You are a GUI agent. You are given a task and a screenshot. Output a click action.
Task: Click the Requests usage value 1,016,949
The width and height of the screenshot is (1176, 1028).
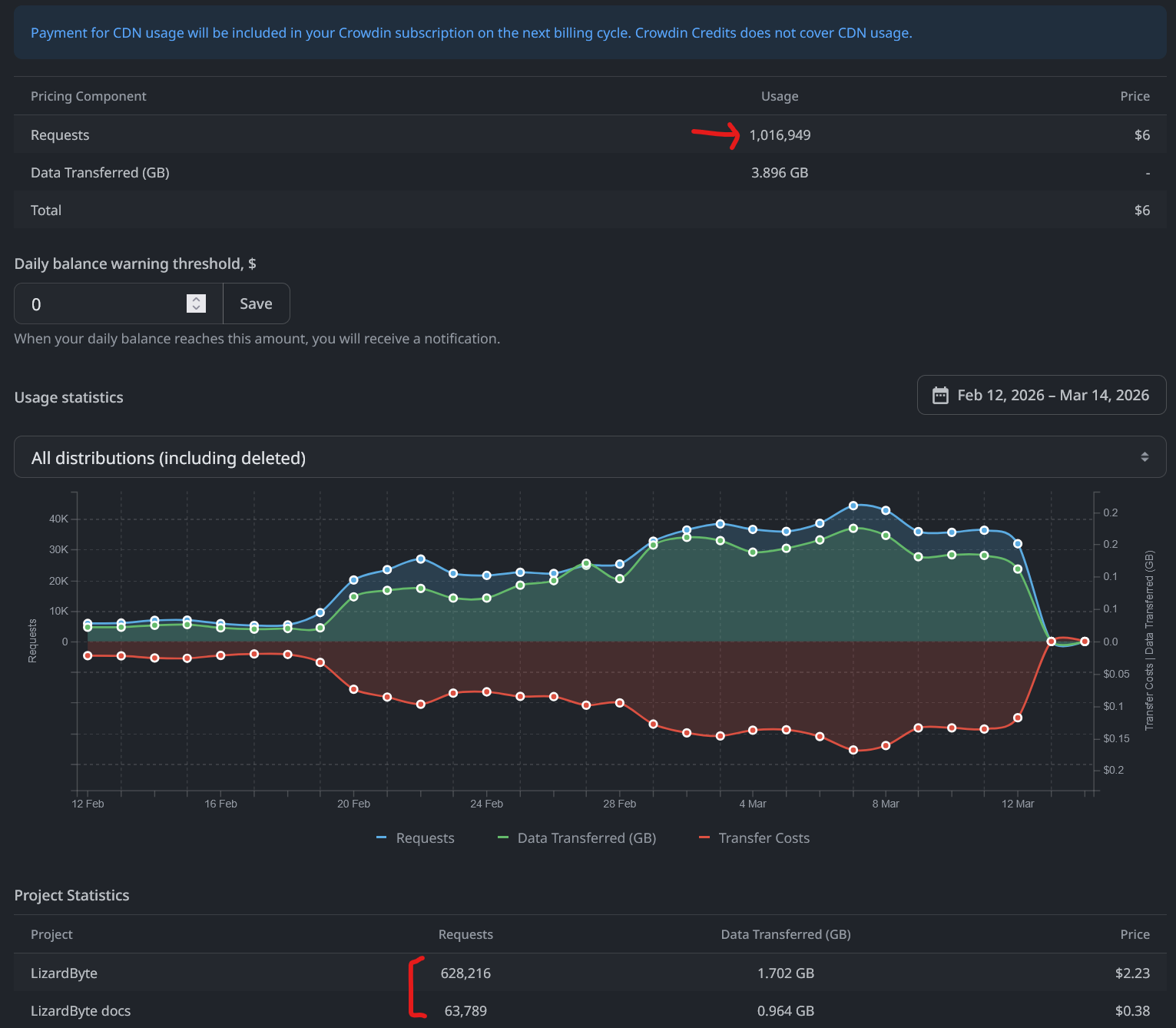click(780, 135)
